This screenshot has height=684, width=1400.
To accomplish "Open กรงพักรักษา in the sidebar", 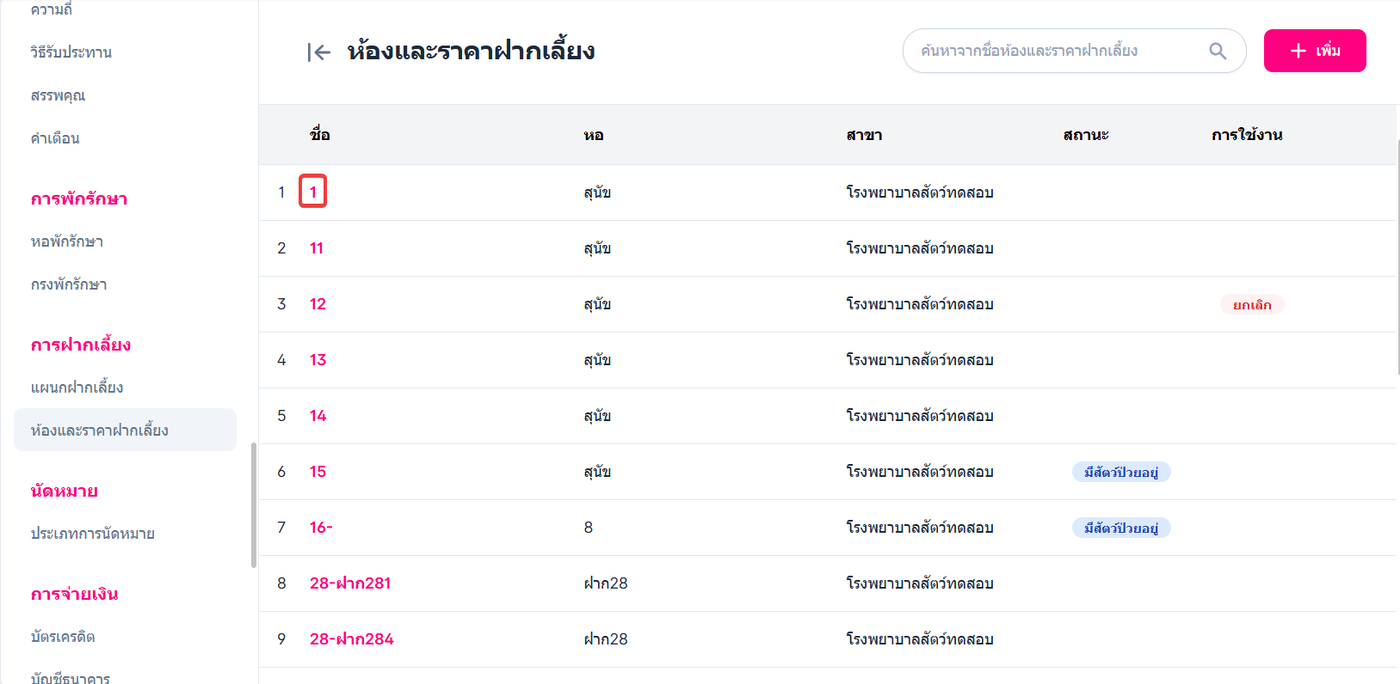I will coord(69,285).
